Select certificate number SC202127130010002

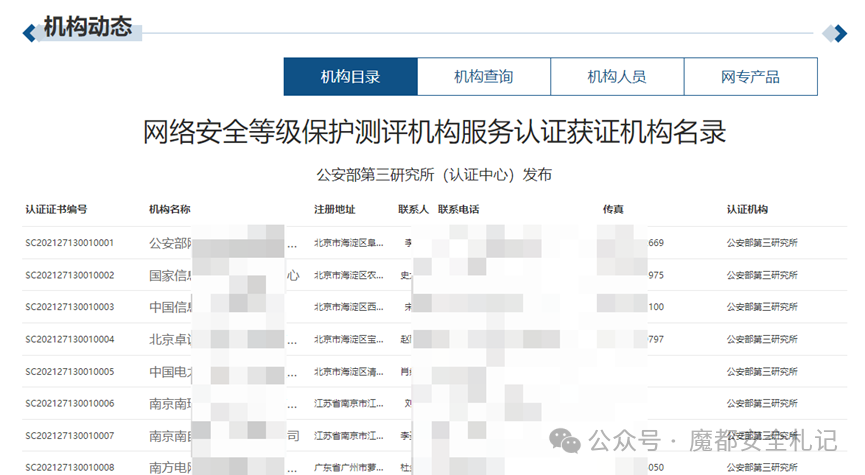[x=70, y=275]
